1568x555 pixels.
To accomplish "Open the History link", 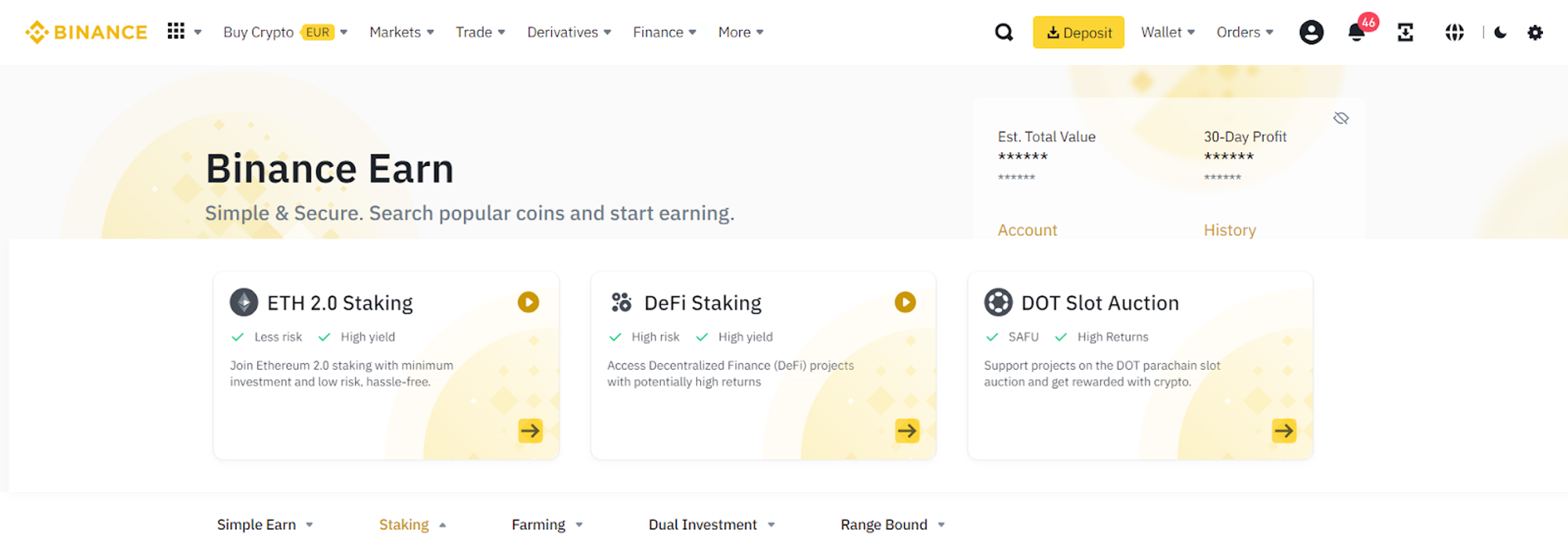I will (x=1229, y=230).
